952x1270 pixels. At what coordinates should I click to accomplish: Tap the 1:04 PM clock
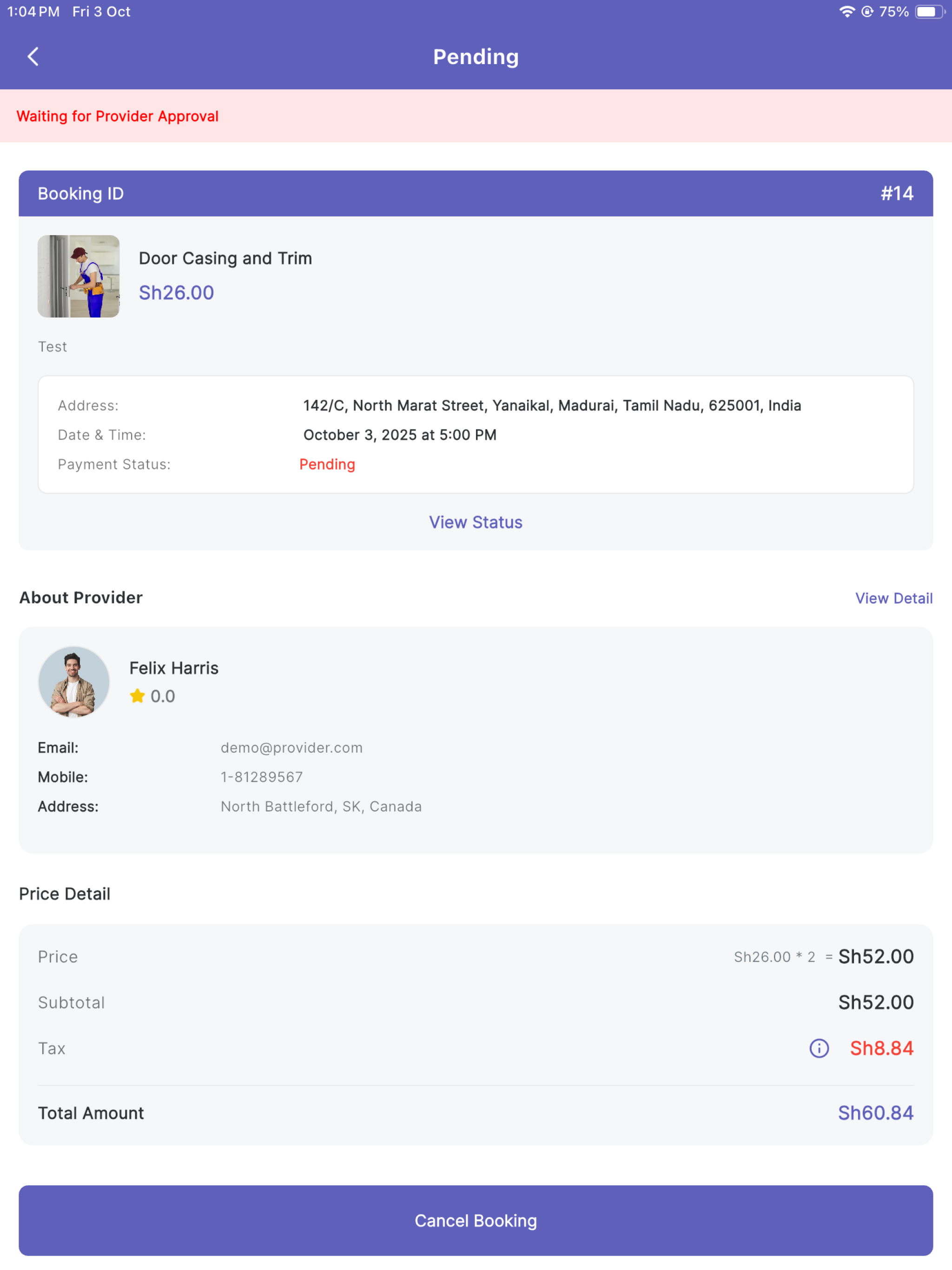point(33,12)
